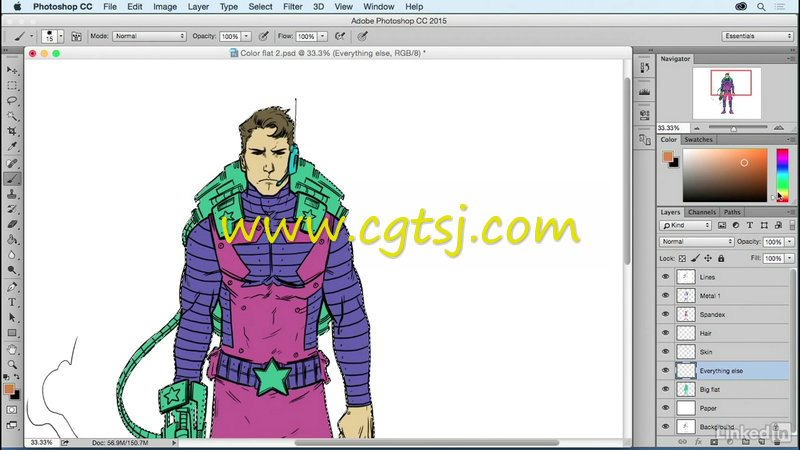800x450 pixels.
Task: Select the Paint Bucket tool
Action: tap(12, 240)
